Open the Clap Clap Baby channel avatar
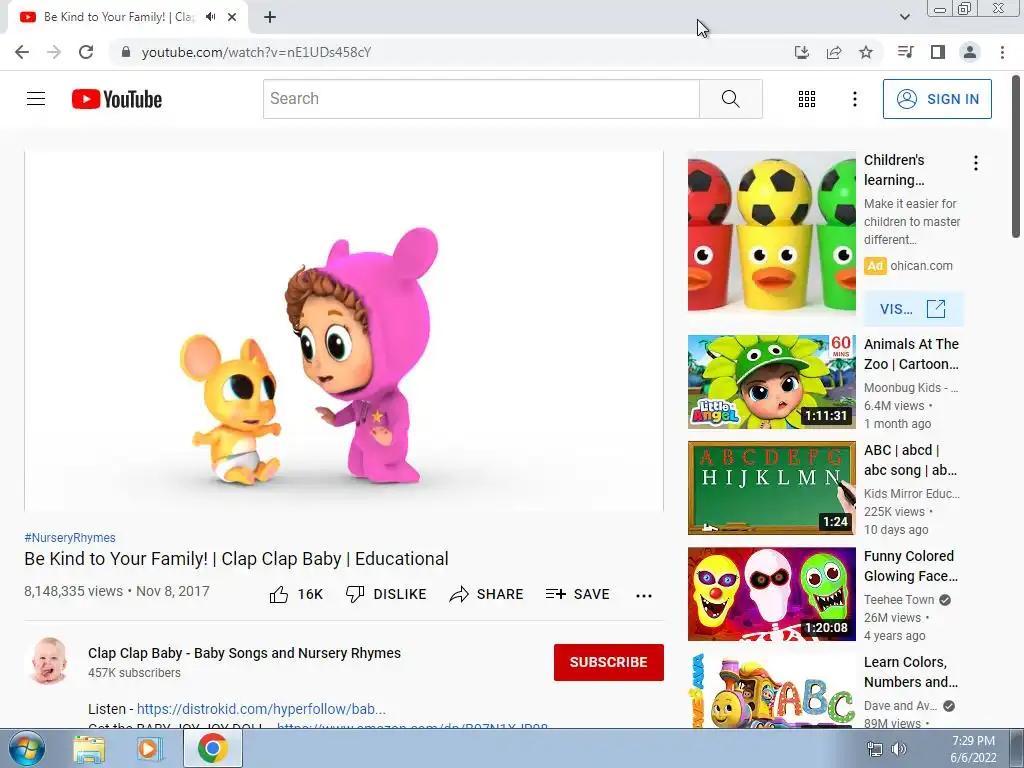1024x768 pixels. tap(50, 661)
